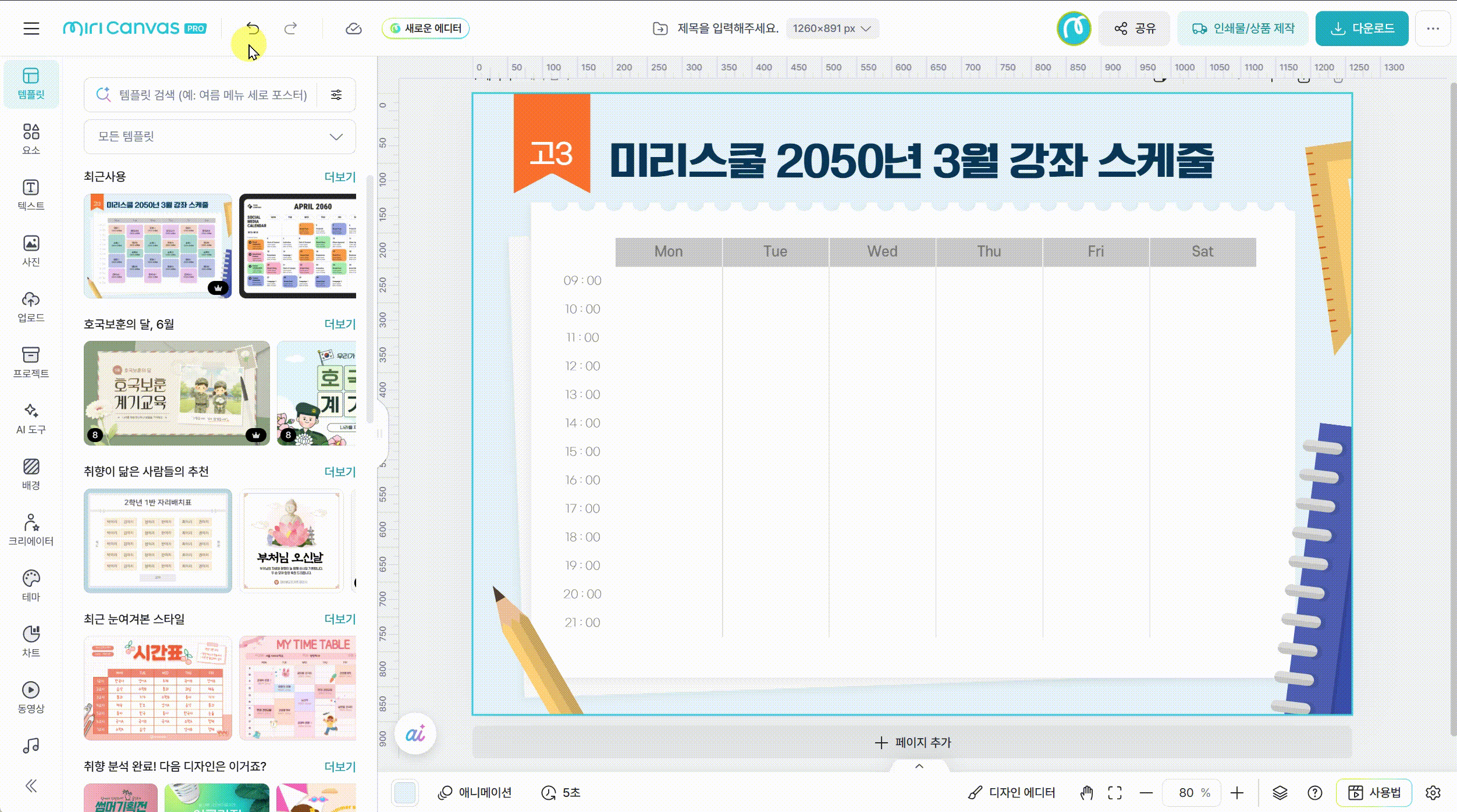Image resolution: width=1457 pixels, height=812 pixels.
Task: Click the cloud save status icon
Action: pyautogui.click(x=354, y=29)
